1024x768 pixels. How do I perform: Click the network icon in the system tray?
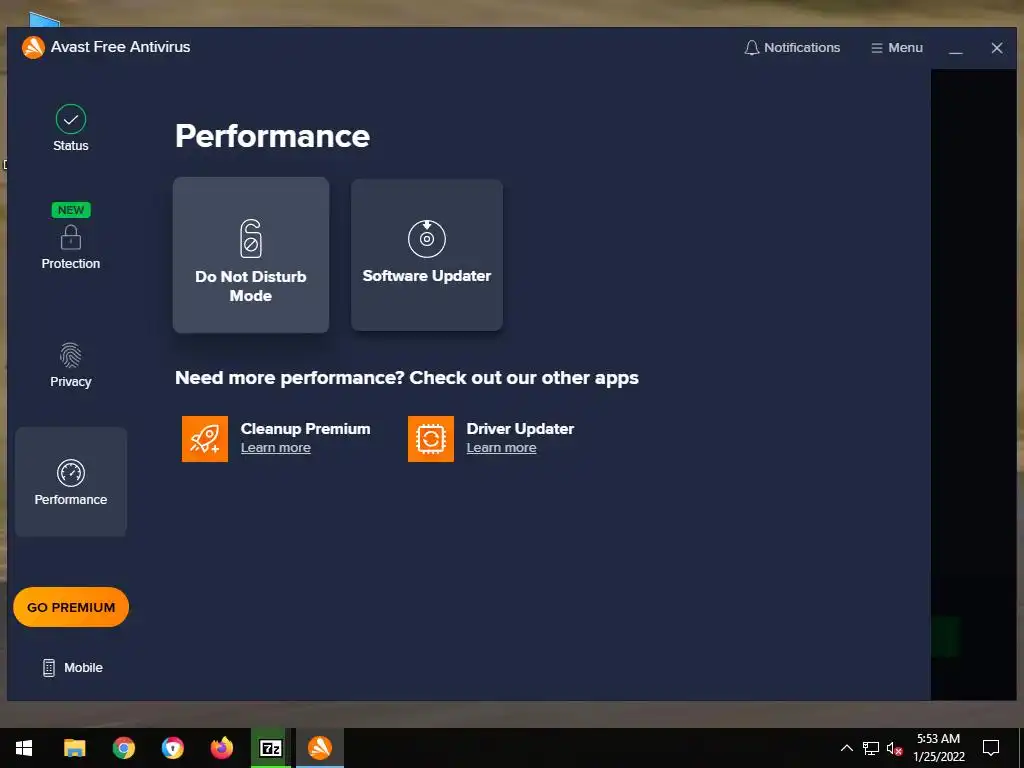coord(871,748)
